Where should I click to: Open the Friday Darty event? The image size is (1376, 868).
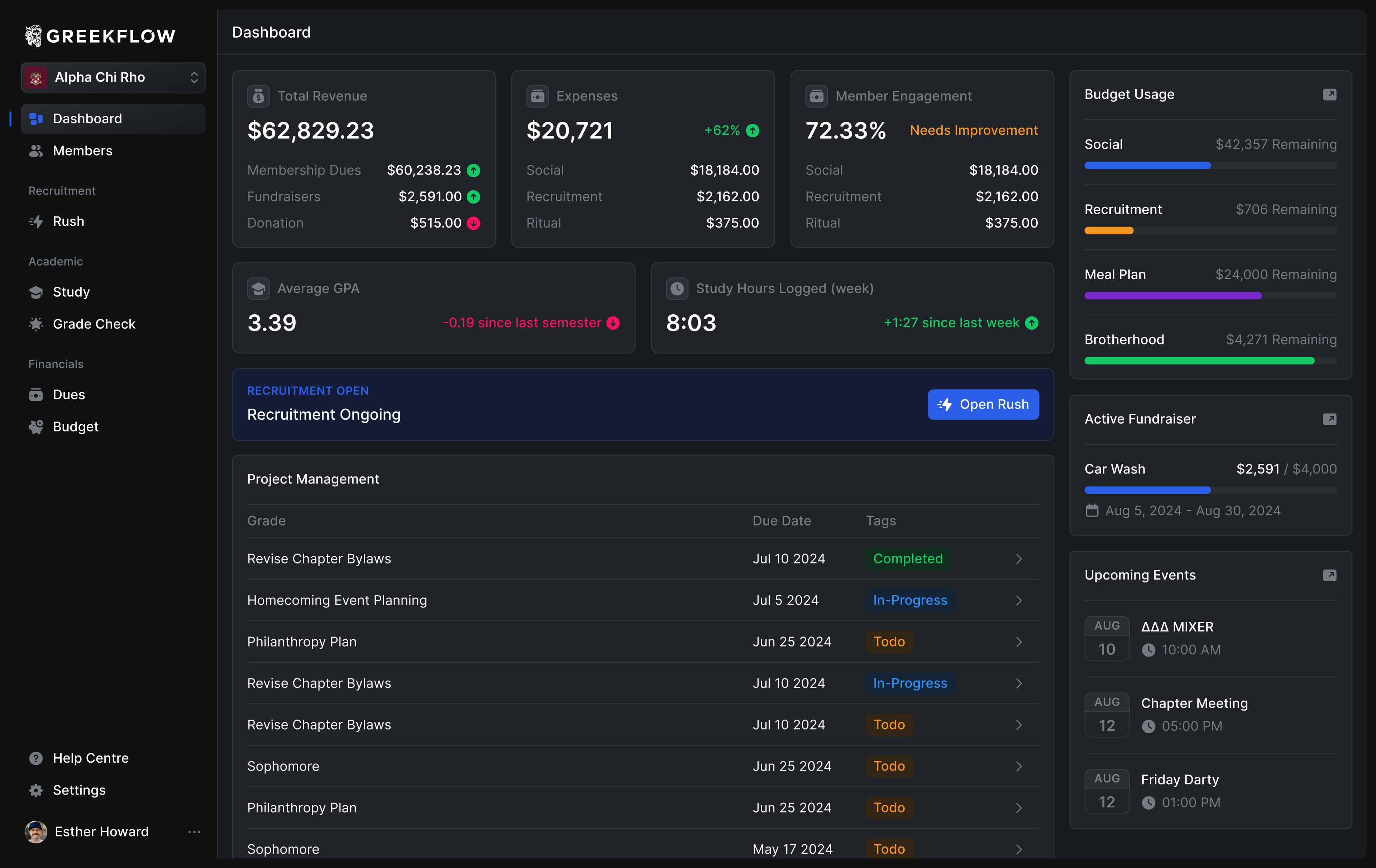pyautogui.click(x=1210, y=791)
